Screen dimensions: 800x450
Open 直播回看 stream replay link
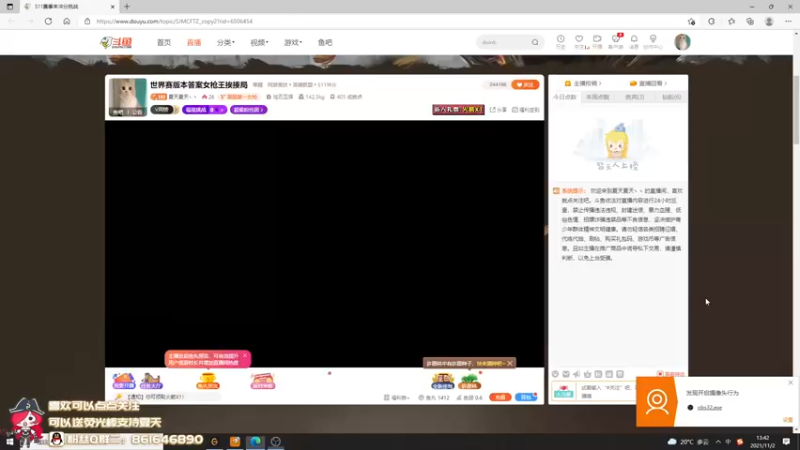648,83
